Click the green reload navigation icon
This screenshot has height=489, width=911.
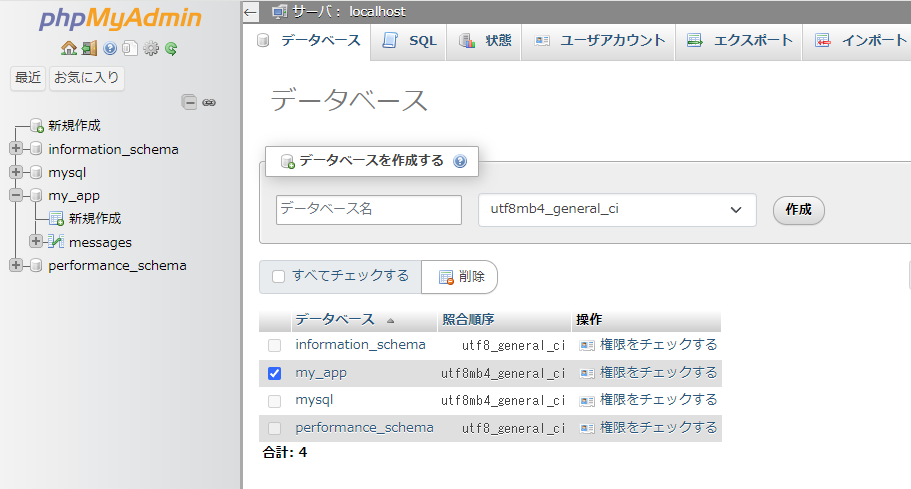click(x=171, y=48)
